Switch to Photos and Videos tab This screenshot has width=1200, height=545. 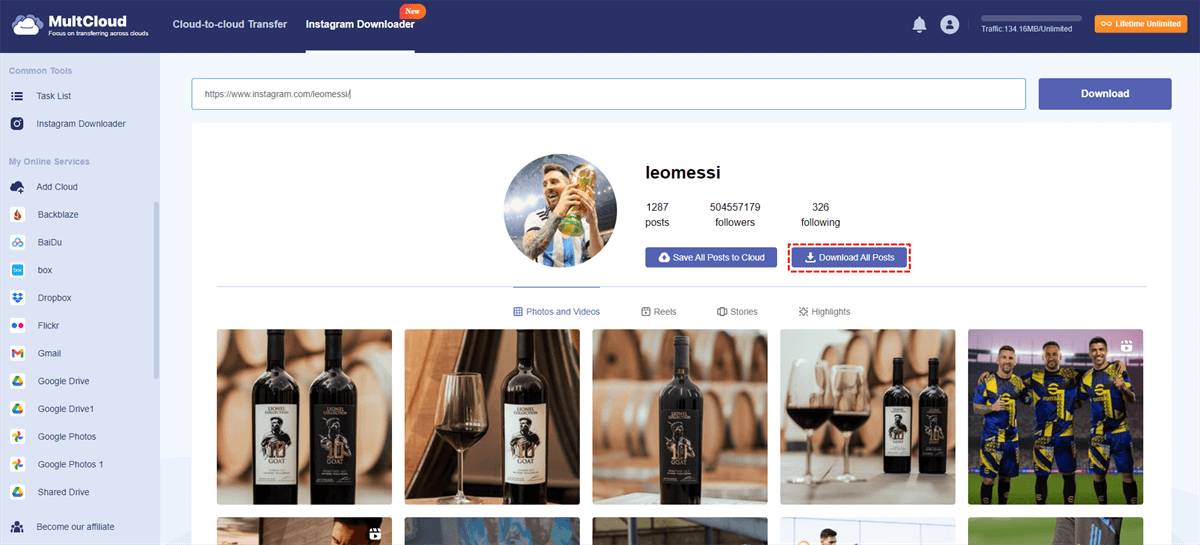point(556,312)
